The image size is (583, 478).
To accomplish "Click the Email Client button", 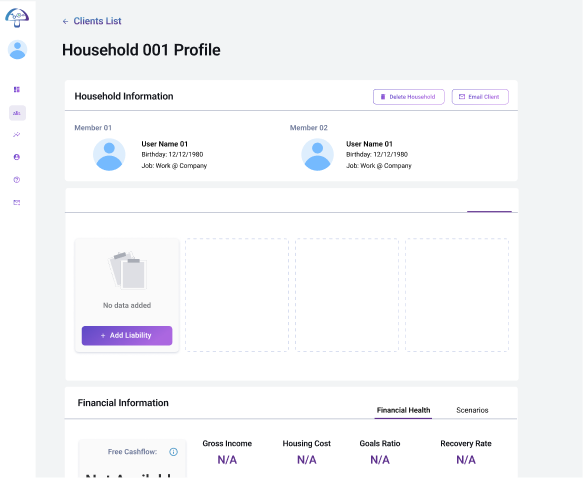I will [x=480, y=97].
